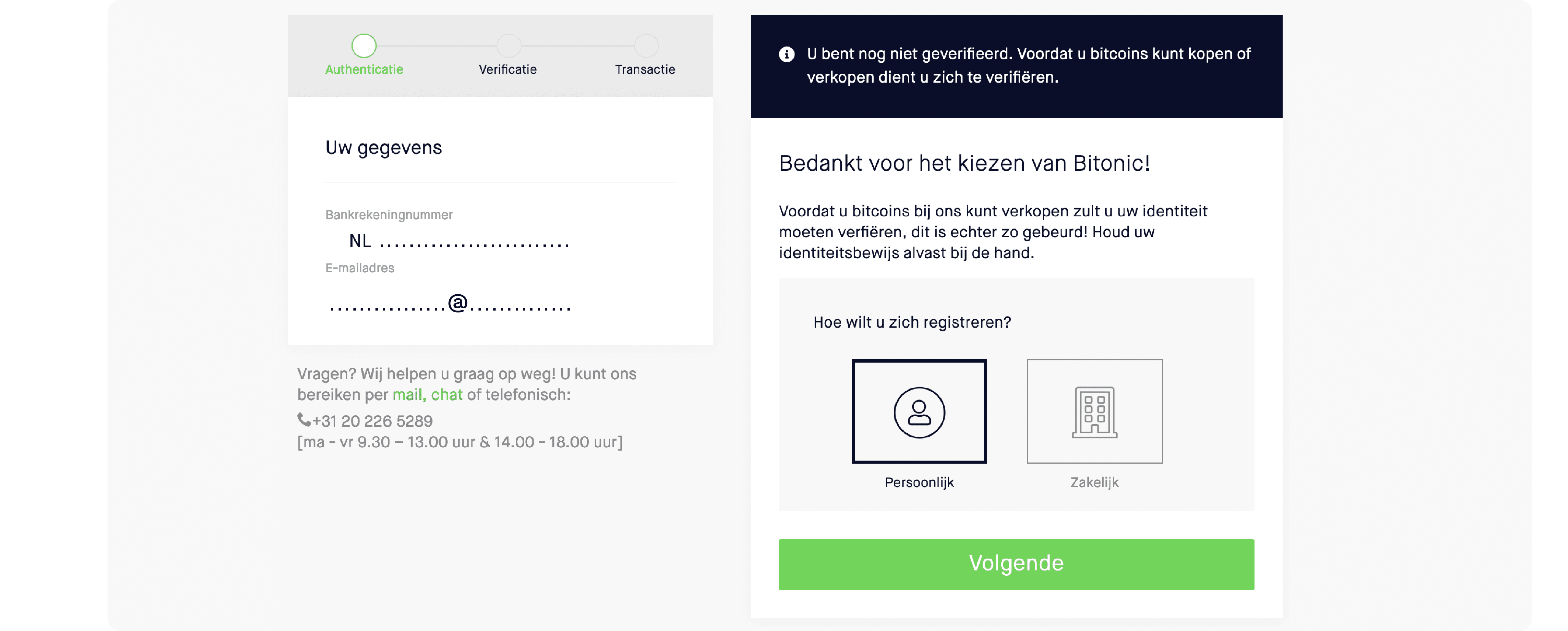The image size is (1568, 631).
Task: Open the Verificatie step label
Action: [508, 69]
